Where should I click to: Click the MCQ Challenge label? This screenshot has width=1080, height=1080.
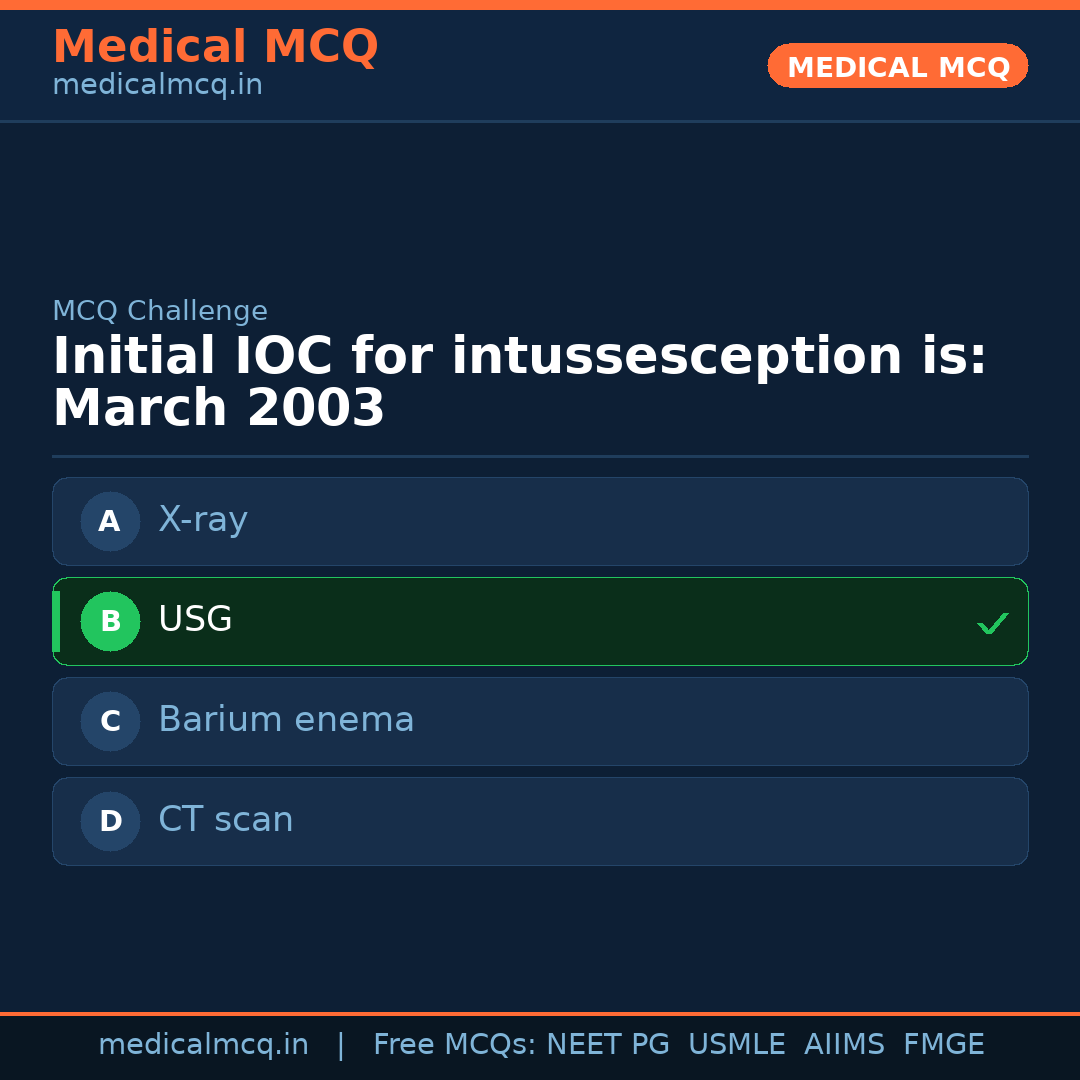(x=160, y=311)
